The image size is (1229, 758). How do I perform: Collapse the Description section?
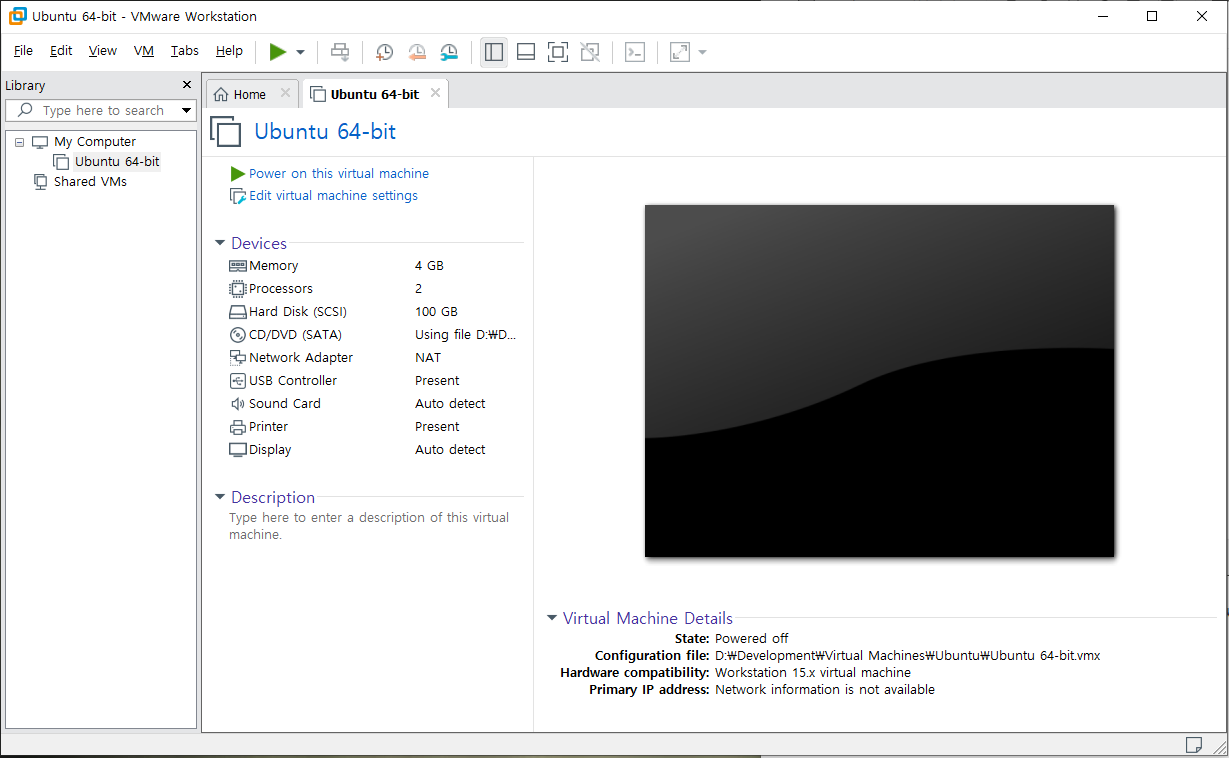coord(220,497)
